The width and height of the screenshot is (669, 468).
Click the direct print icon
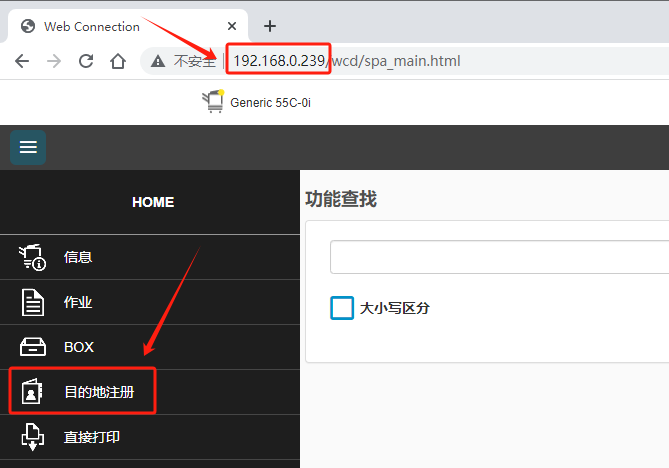click(x=33, y=437)
